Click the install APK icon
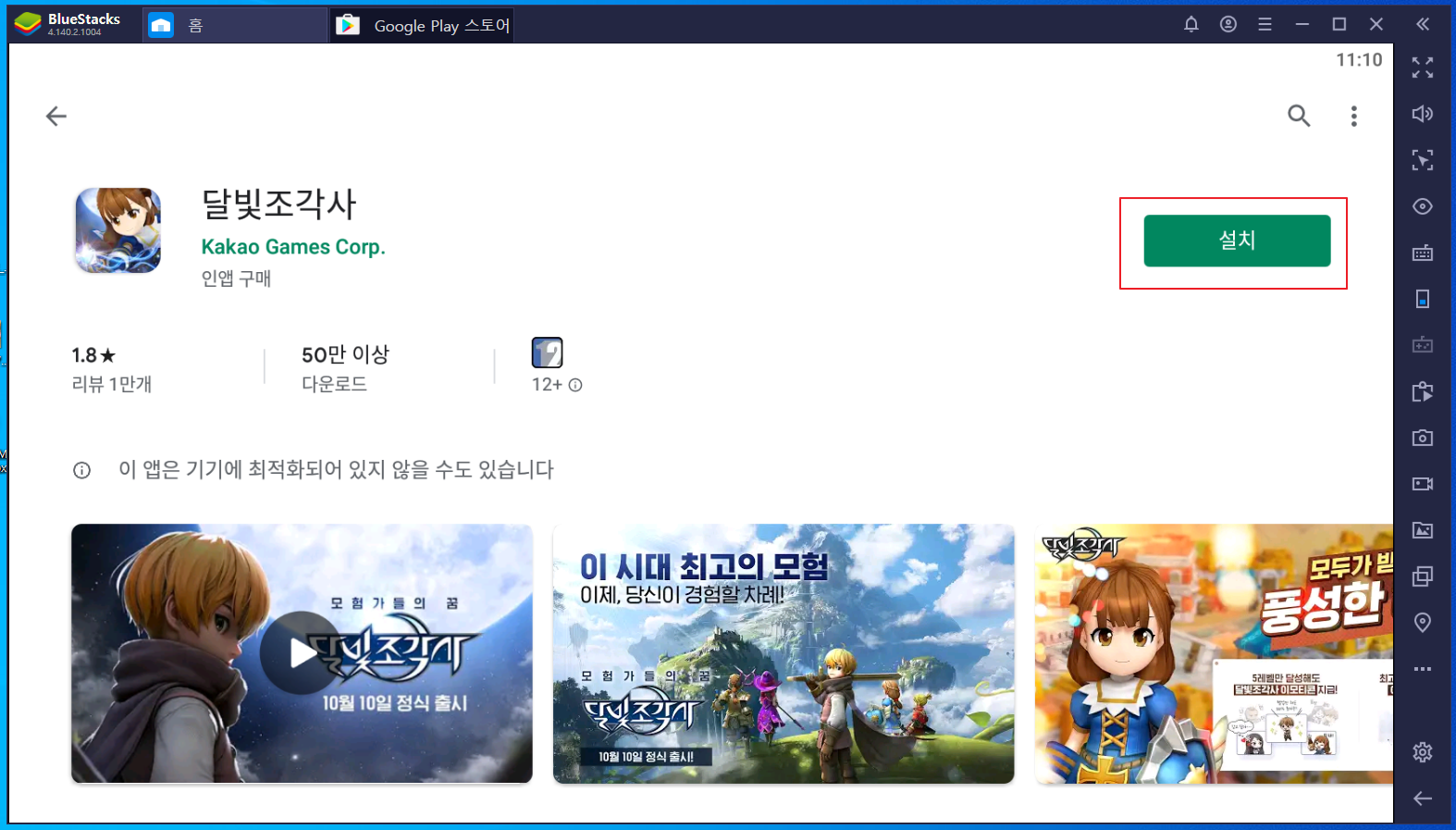This screenshot has height=830, width=1456. (1423, 391)
